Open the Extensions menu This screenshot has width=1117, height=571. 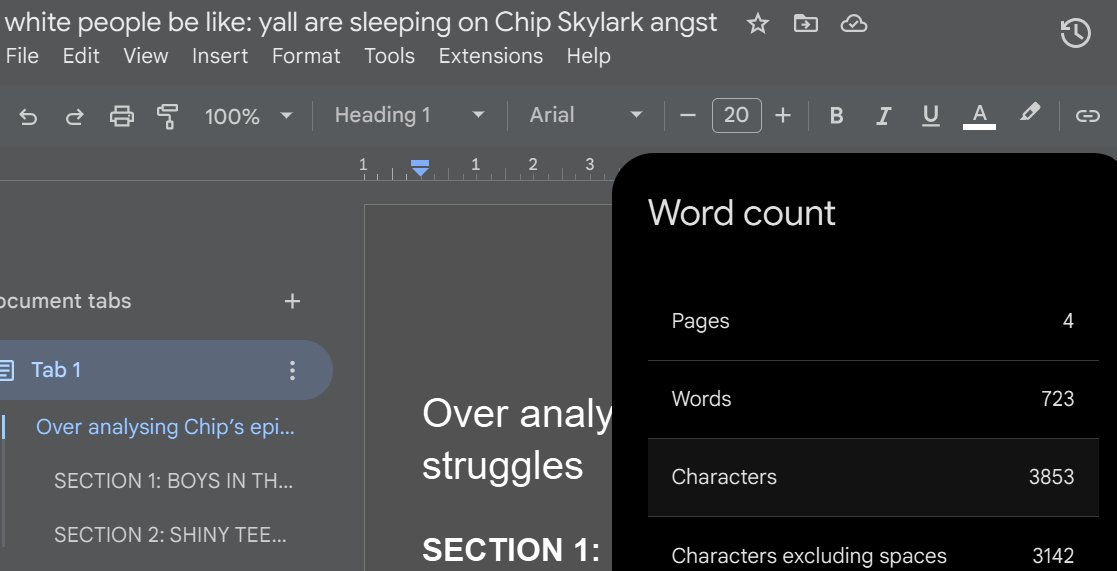491,56
